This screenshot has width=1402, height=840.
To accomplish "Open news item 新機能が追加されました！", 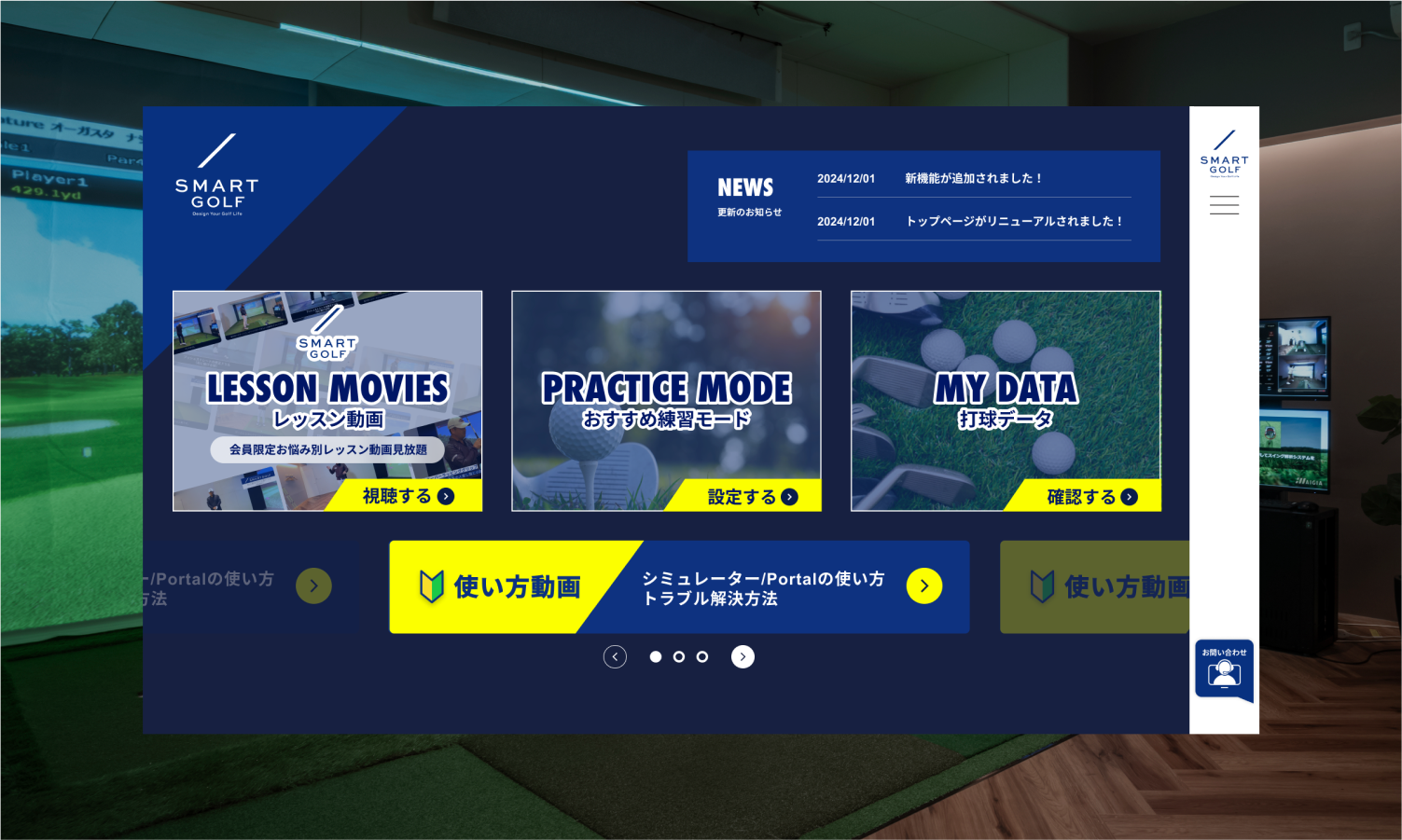I will 974,178.
